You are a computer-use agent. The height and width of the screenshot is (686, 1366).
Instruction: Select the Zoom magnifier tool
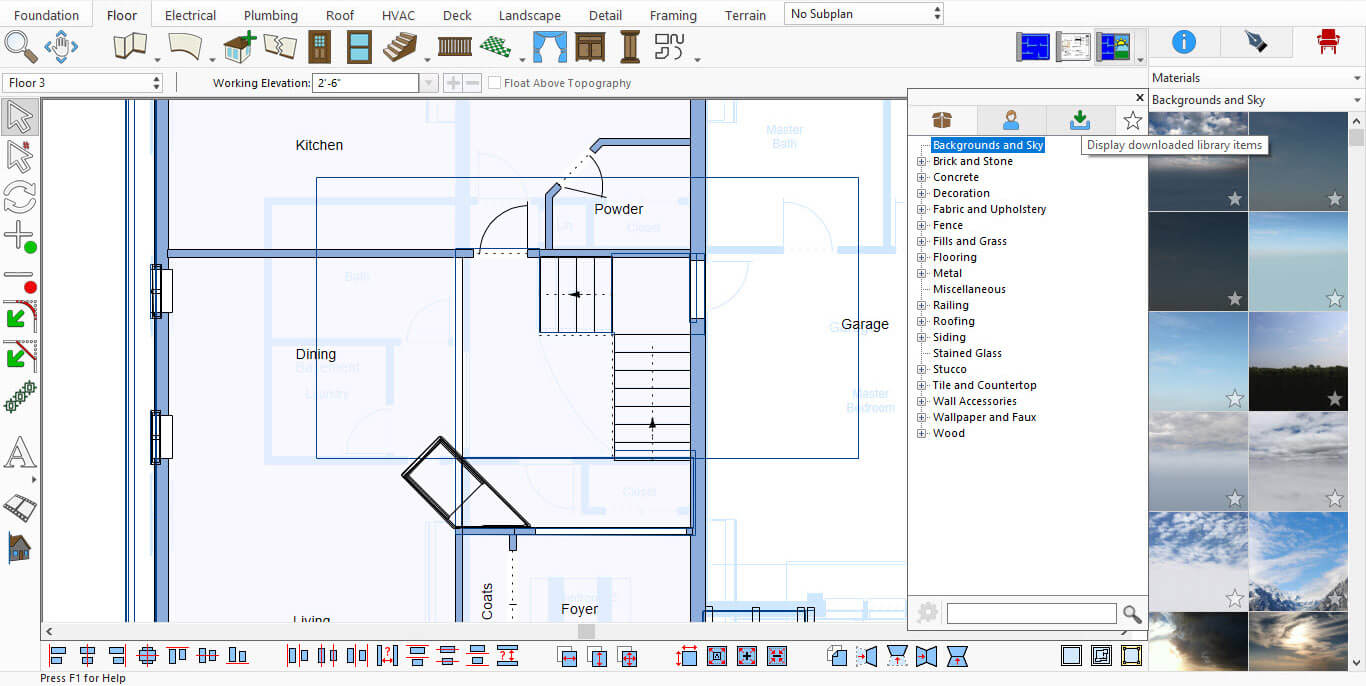tap(20, 47)
